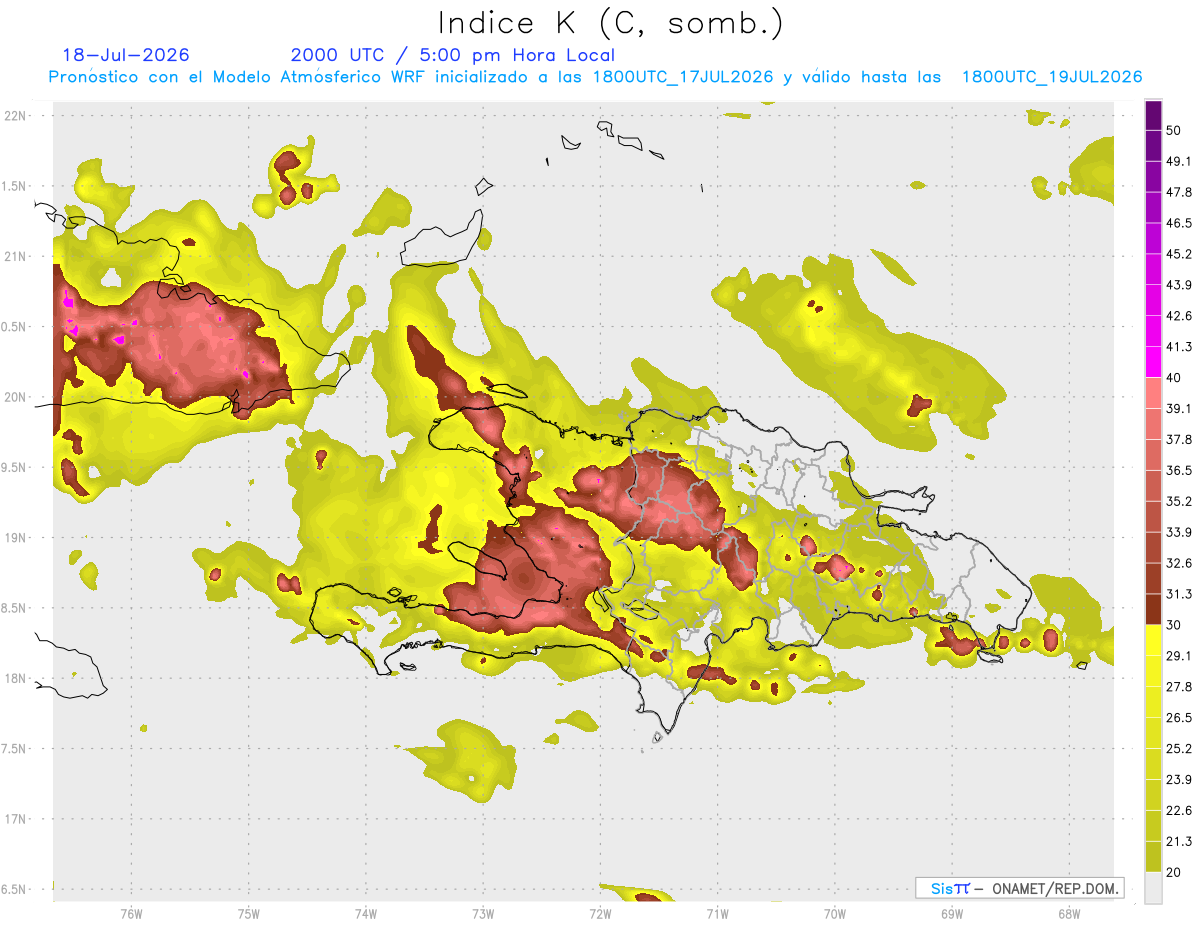Click the bright yellow swatch between 29.1 and 30
This screenshot has height=927, width=1200.
coord(1153,640)
